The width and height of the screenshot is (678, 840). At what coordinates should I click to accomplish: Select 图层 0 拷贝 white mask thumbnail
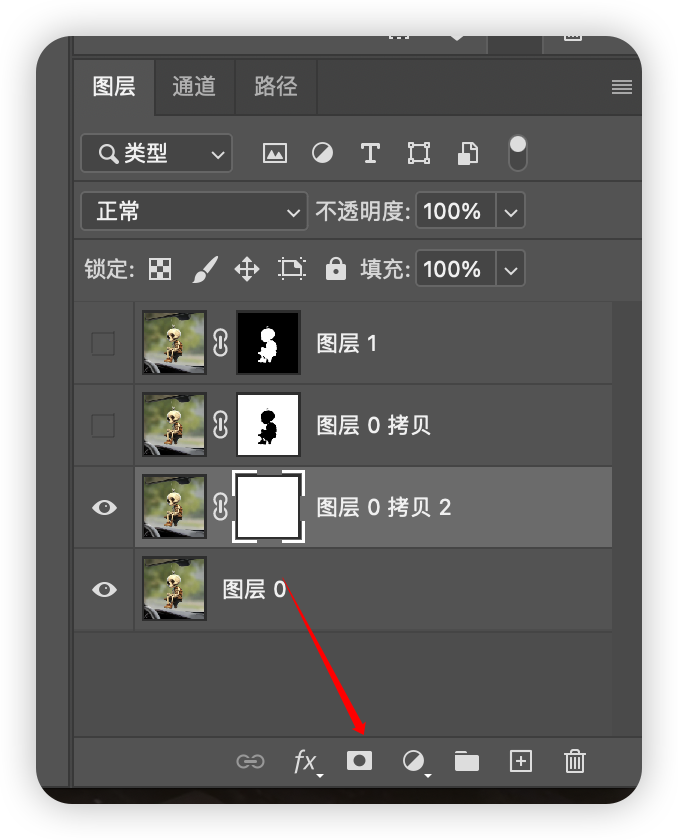(268, 425)
